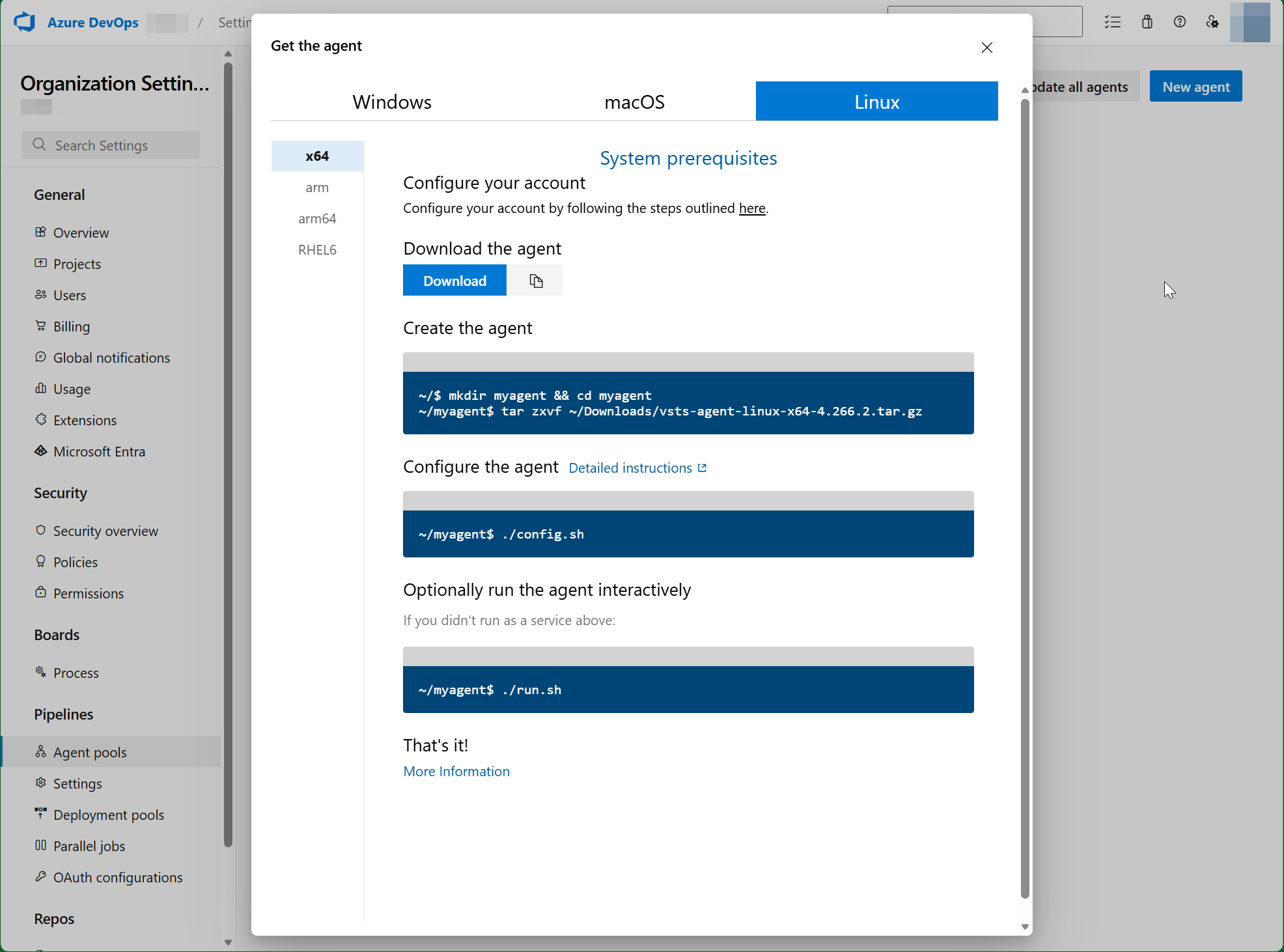
Task: Switch to the macOS tab
Action: 634,102
